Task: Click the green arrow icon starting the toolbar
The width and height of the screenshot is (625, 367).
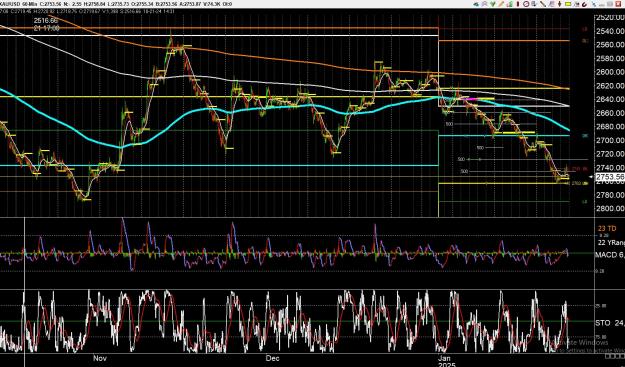Action: tap(476, 4)
